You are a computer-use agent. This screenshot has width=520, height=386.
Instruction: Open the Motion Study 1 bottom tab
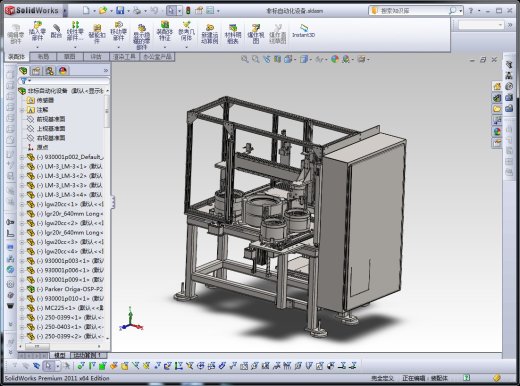tap(88, 355)
